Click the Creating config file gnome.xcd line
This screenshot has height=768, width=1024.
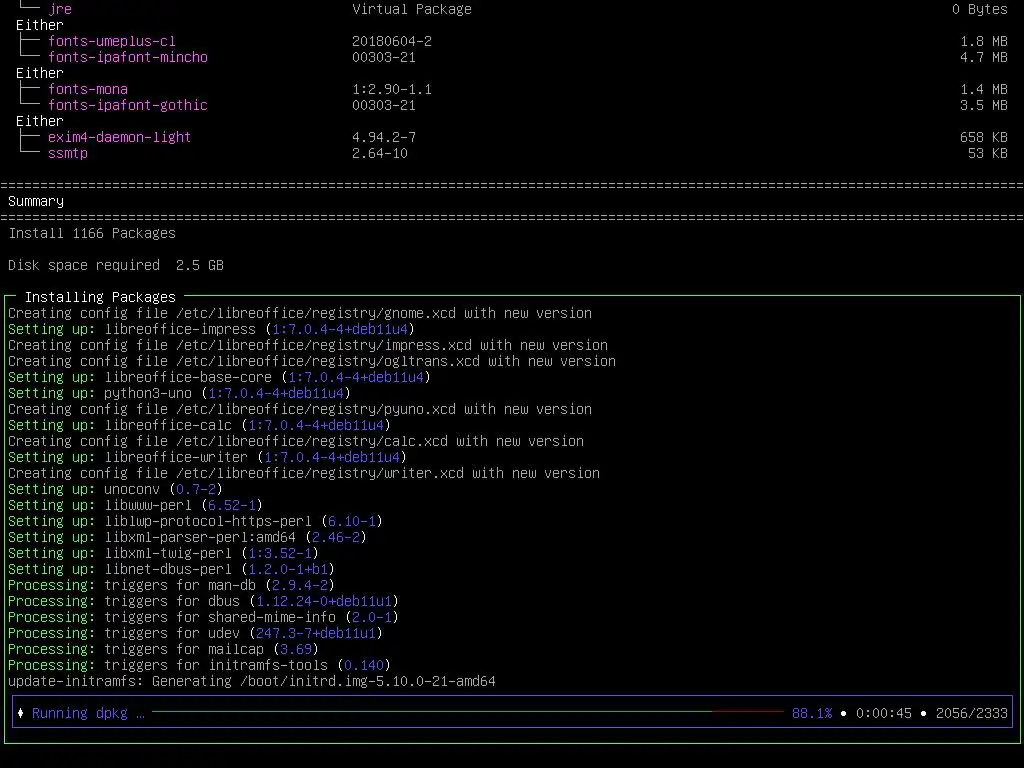pos(300,313)
